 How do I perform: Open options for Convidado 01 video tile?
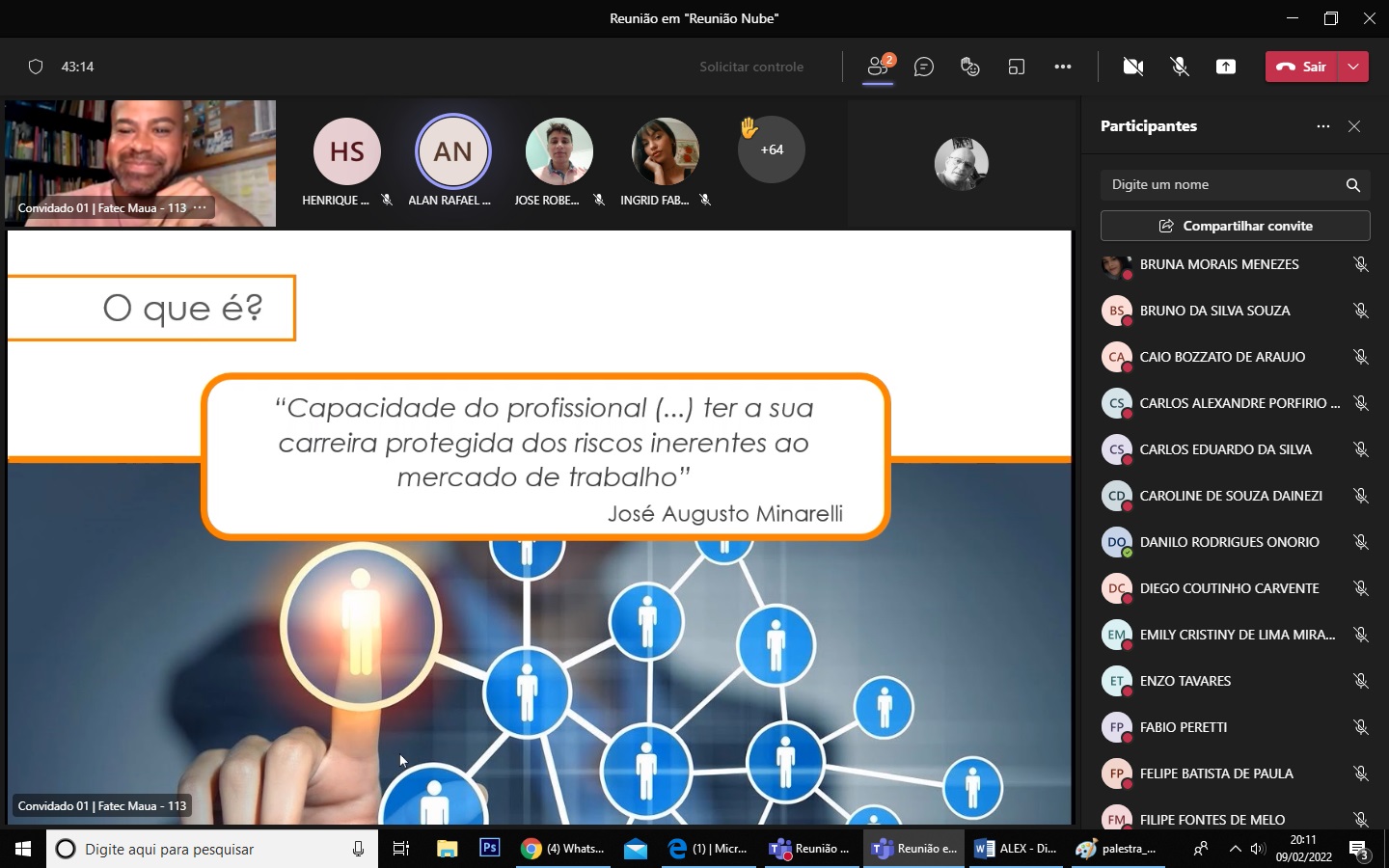200,207
